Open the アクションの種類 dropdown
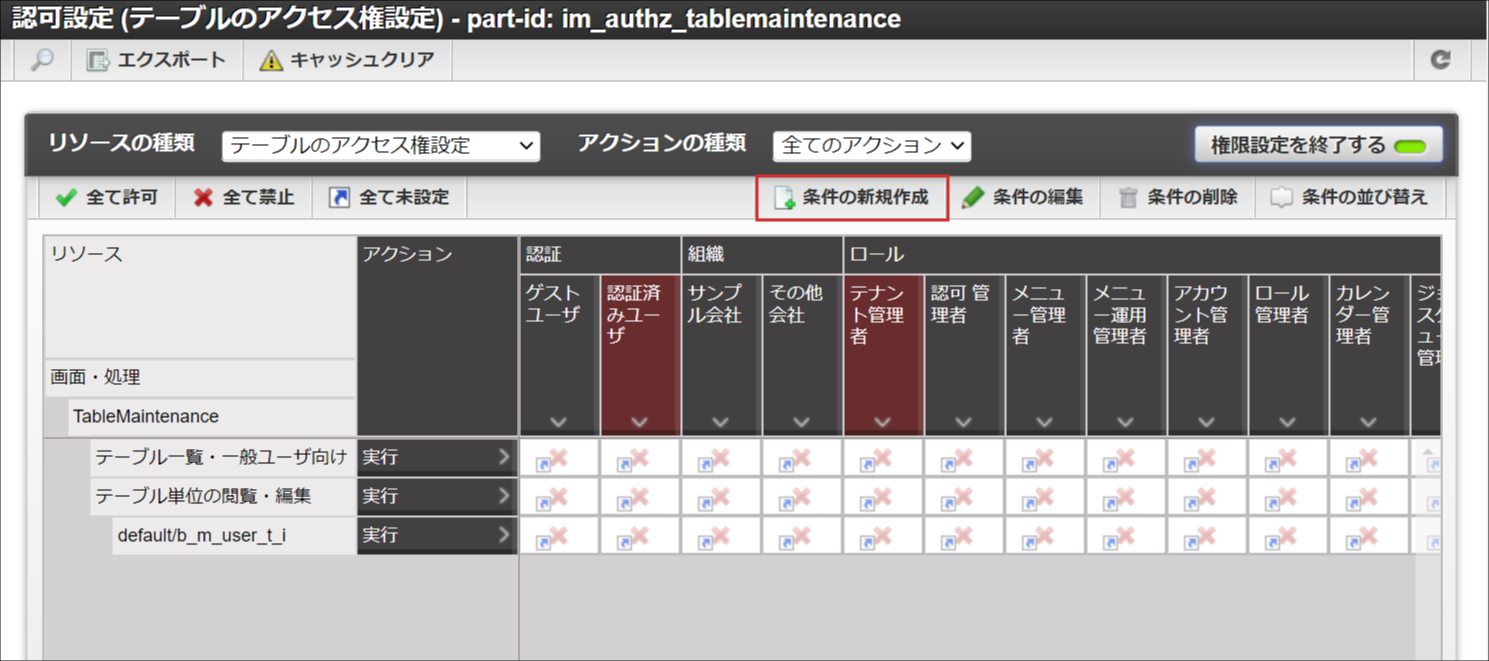The height and width of the screenshot is (661, 1489). (x=871, y=146)
